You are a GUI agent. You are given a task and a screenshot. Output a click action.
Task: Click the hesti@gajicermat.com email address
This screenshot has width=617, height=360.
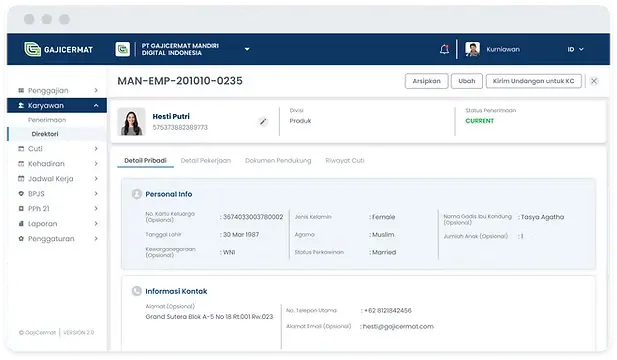point(398,327)
